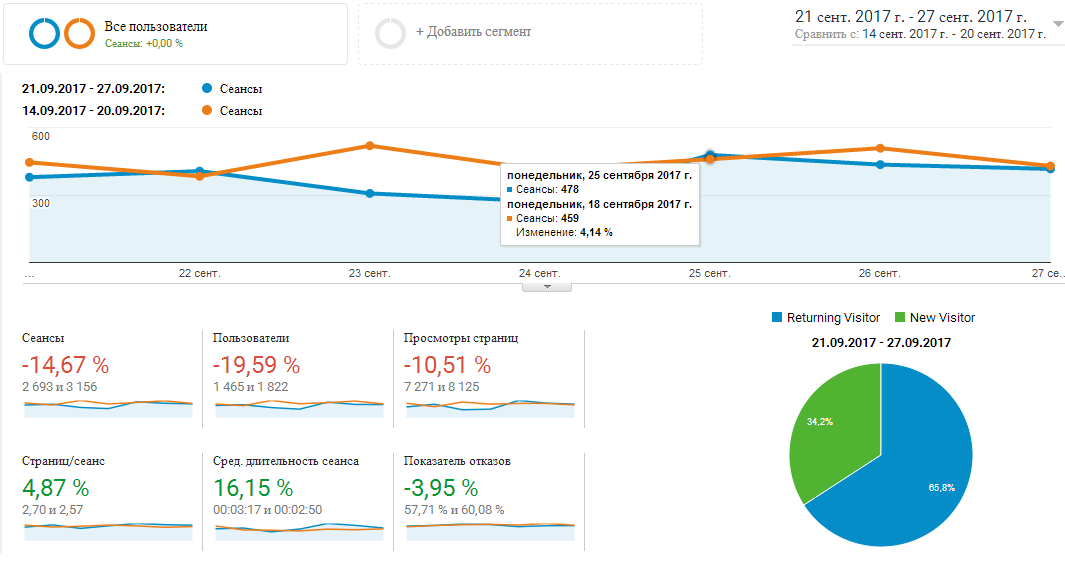Click orange data point at 27 сент.

tap(1051, 166)
